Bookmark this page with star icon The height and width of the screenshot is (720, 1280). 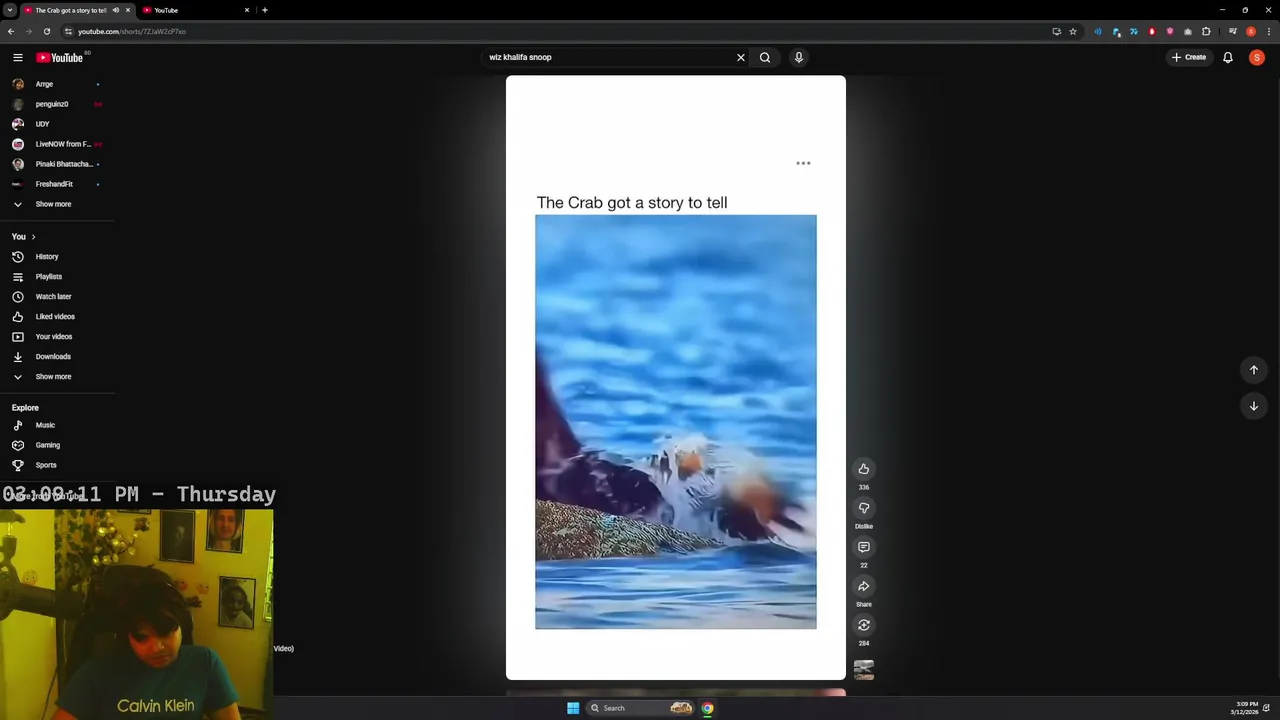pyautogui.click(x=1073, y=31)
